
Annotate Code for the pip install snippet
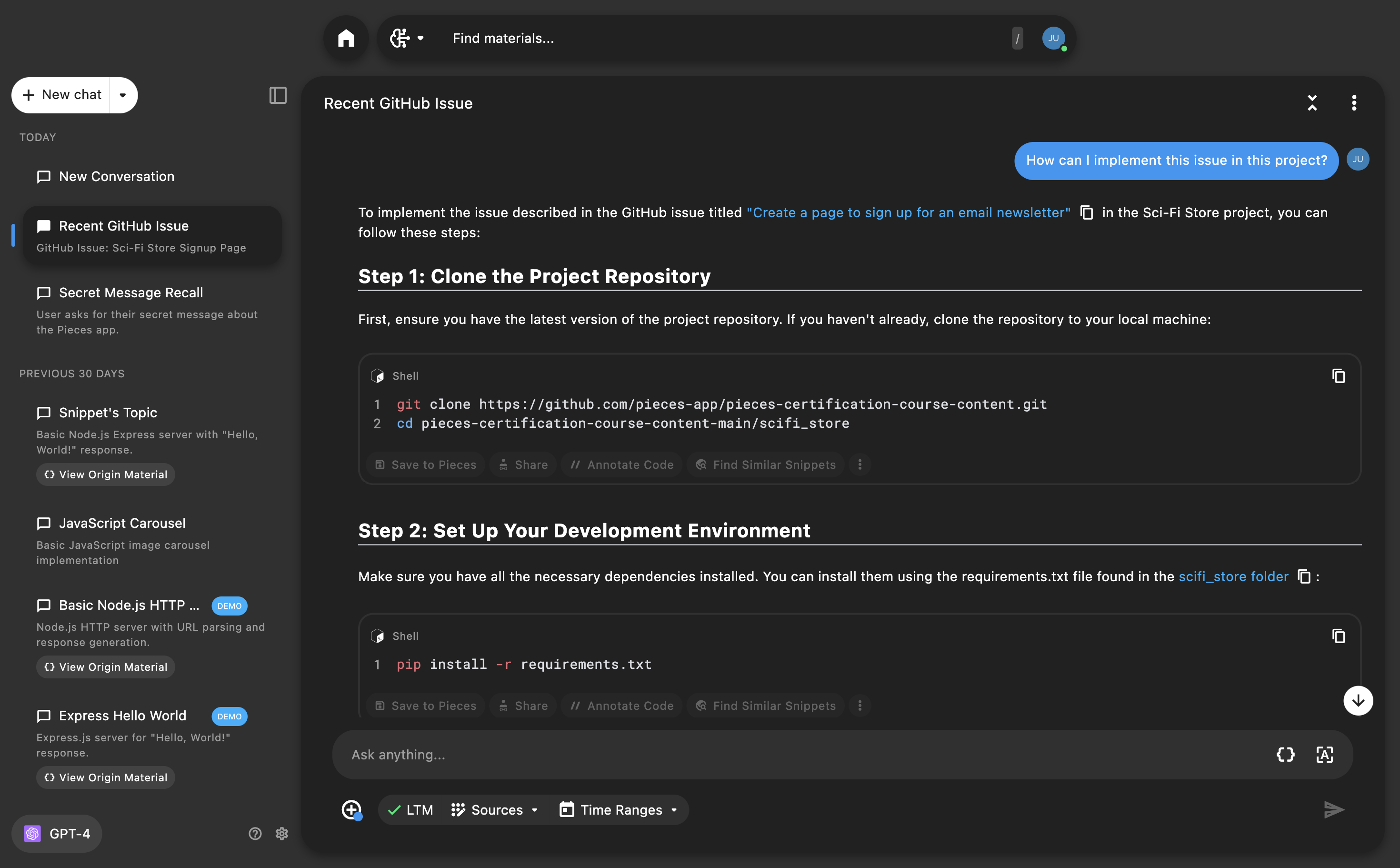[621, 706]
